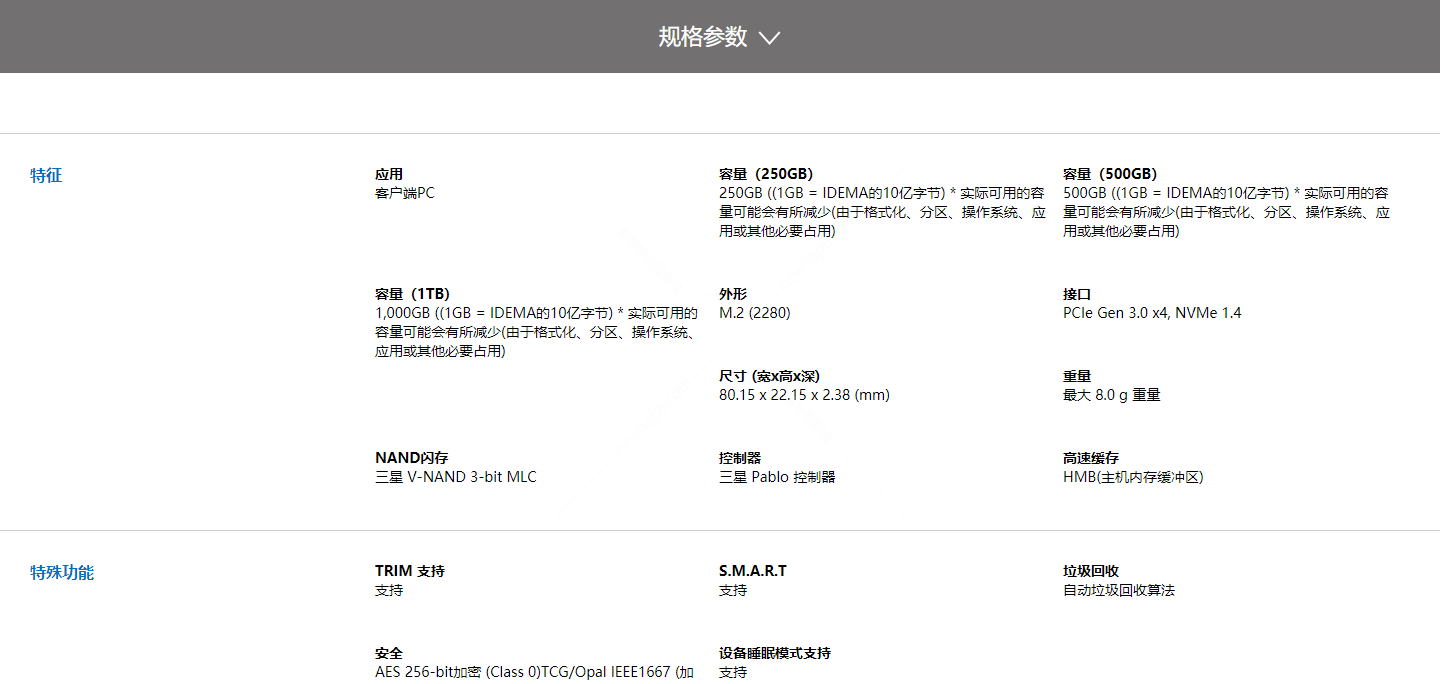Click the 应用 label

(389, 174)
